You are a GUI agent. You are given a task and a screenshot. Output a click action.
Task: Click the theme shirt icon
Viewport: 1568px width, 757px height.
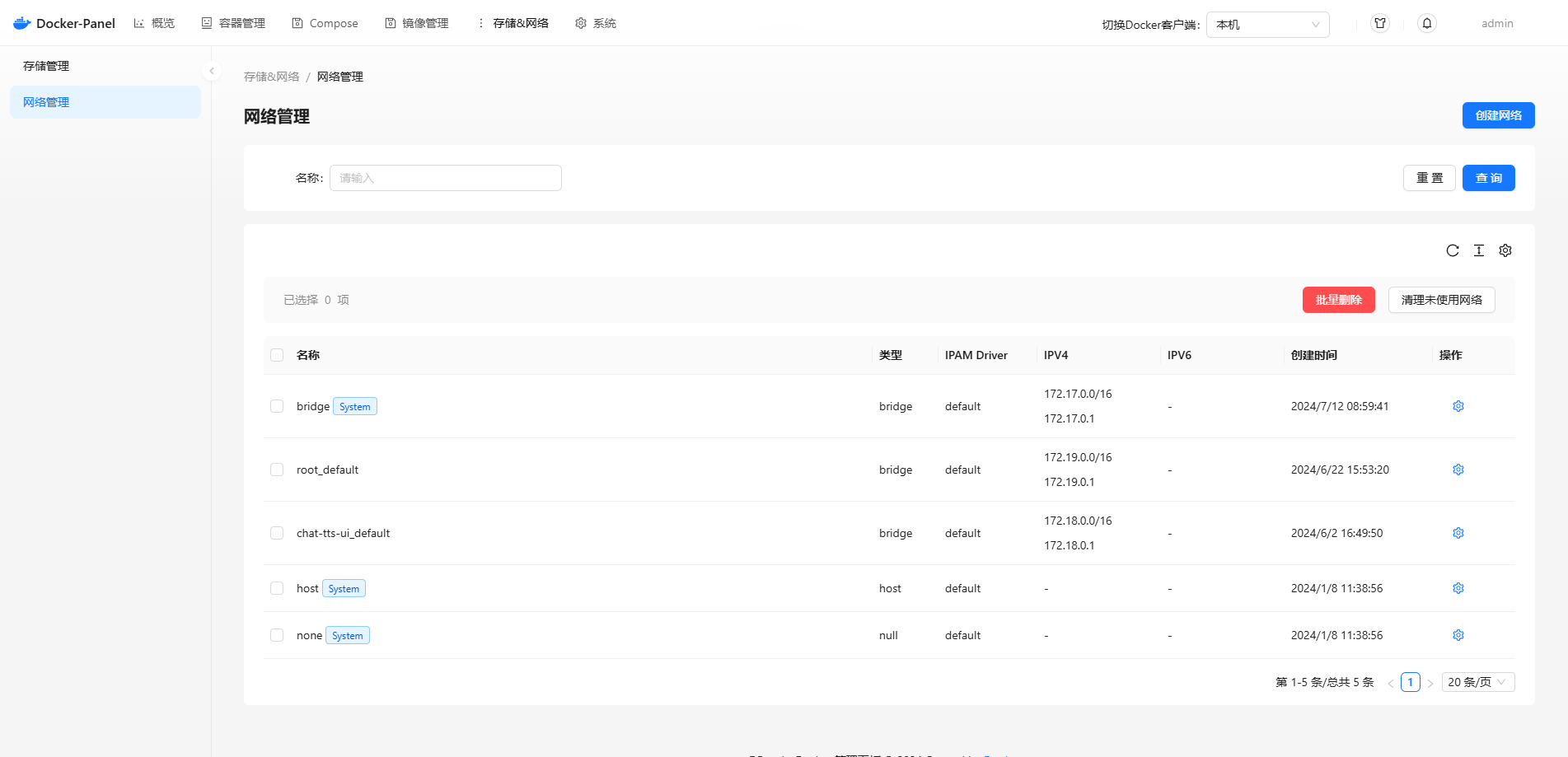point(1380,24)
